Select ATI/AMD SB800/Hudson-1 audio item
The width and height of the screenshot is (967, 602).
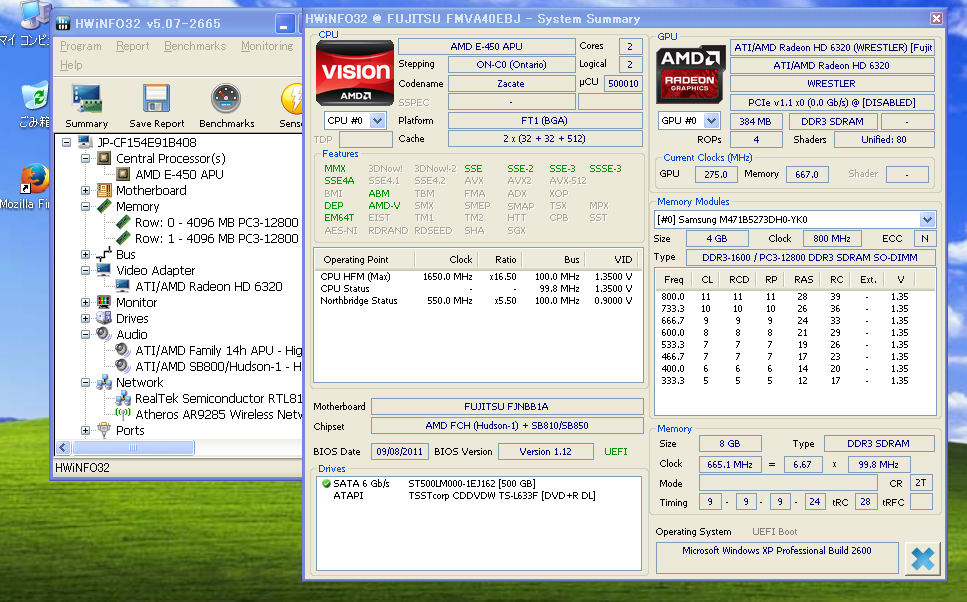click(218, 366)
